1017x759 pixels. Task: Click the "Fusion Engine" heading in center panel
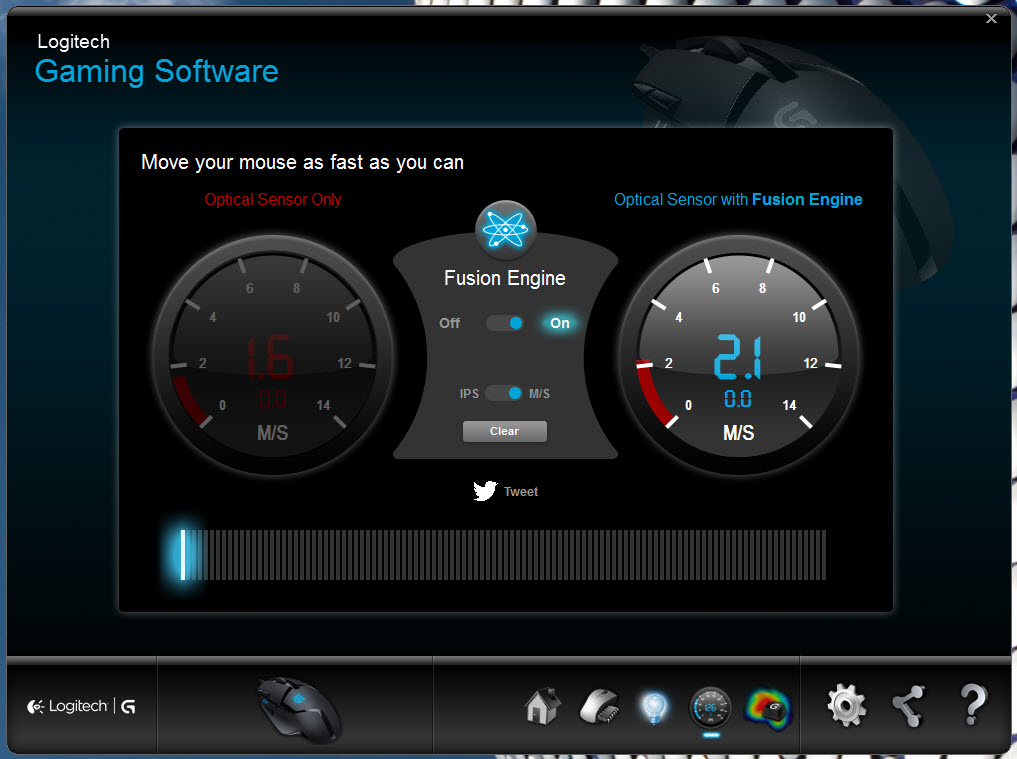pos(505,278)
